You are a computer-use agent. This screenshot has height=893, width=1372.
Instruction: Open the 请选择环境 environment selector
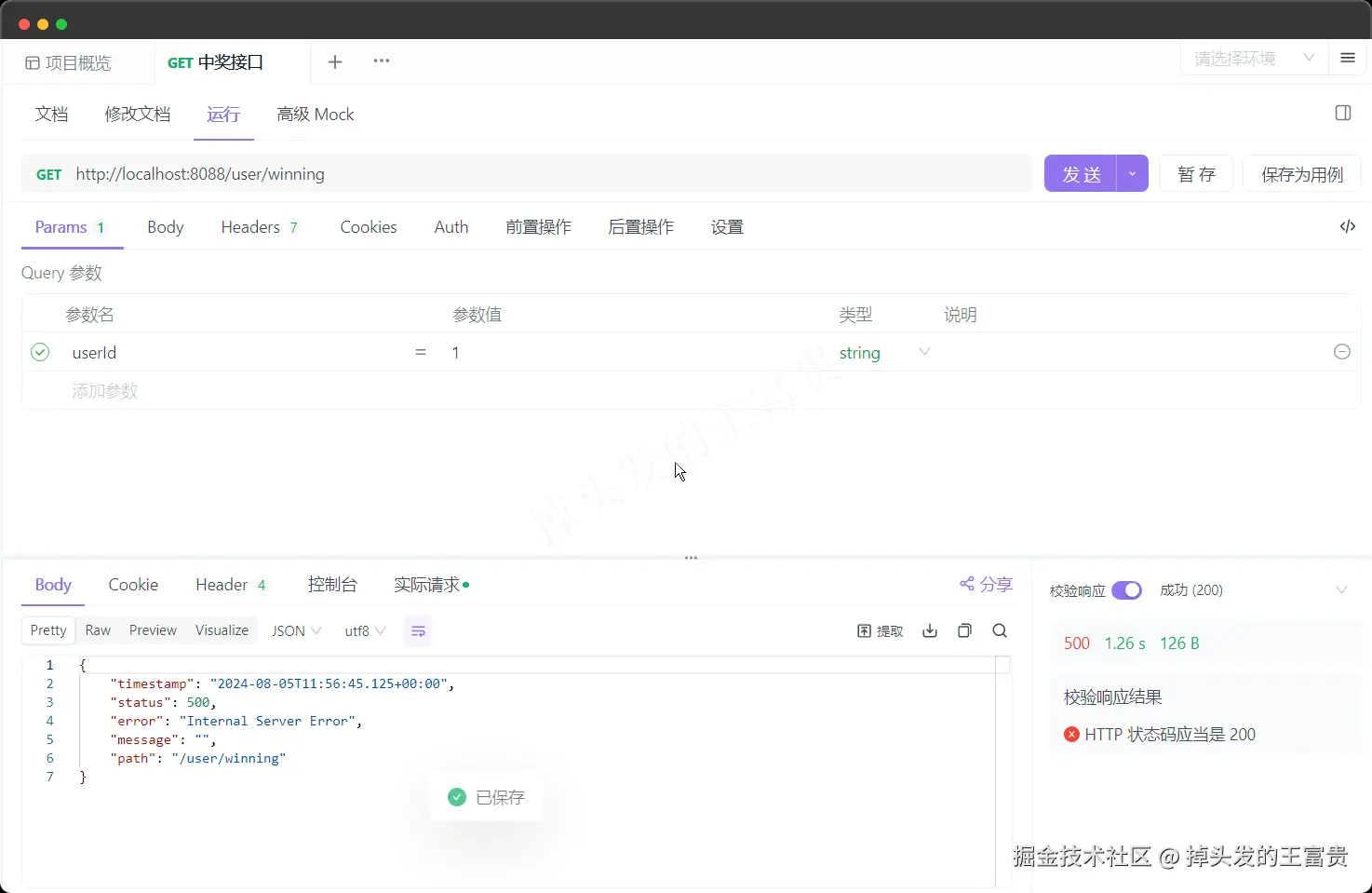coord(1254,59)
